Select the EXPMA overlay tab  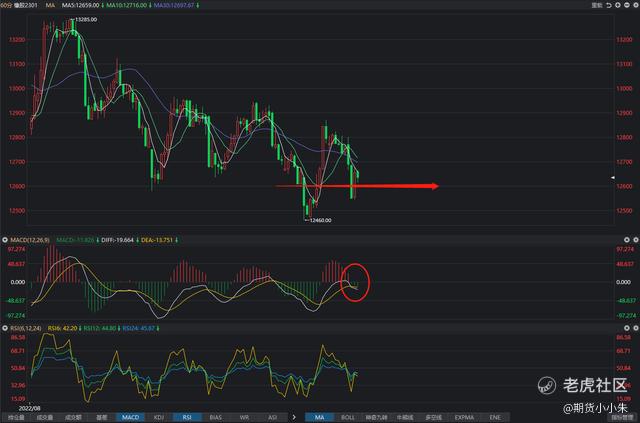(464, 417)
